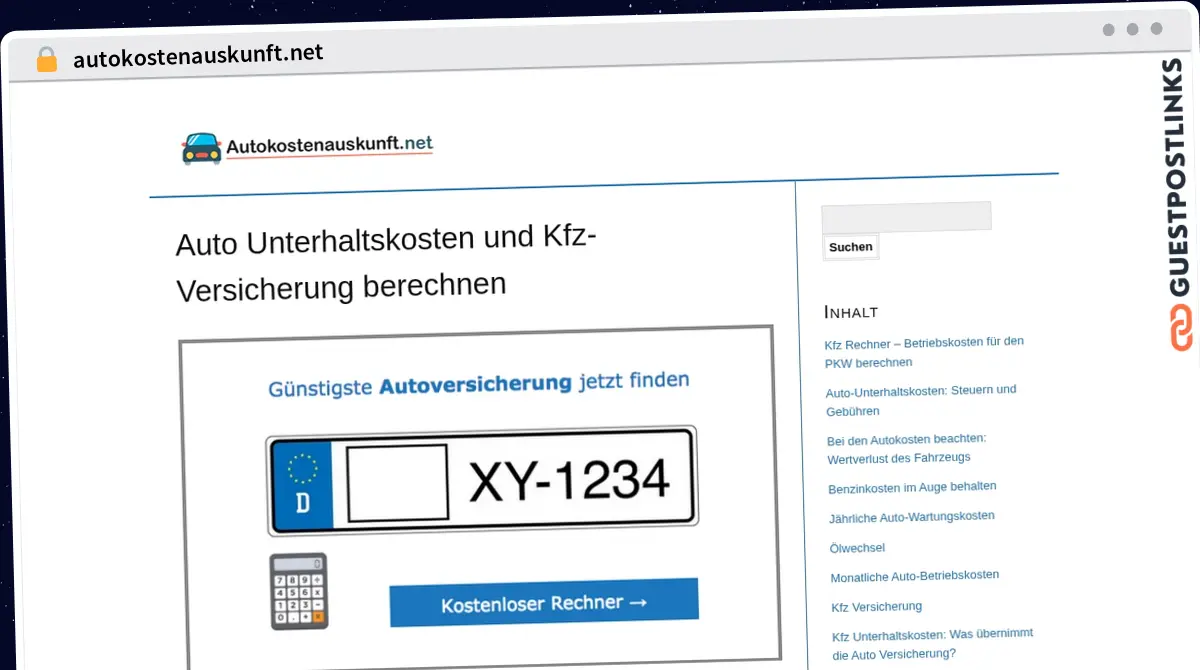Click the padlock icon in the address bar

coord(47,59)
